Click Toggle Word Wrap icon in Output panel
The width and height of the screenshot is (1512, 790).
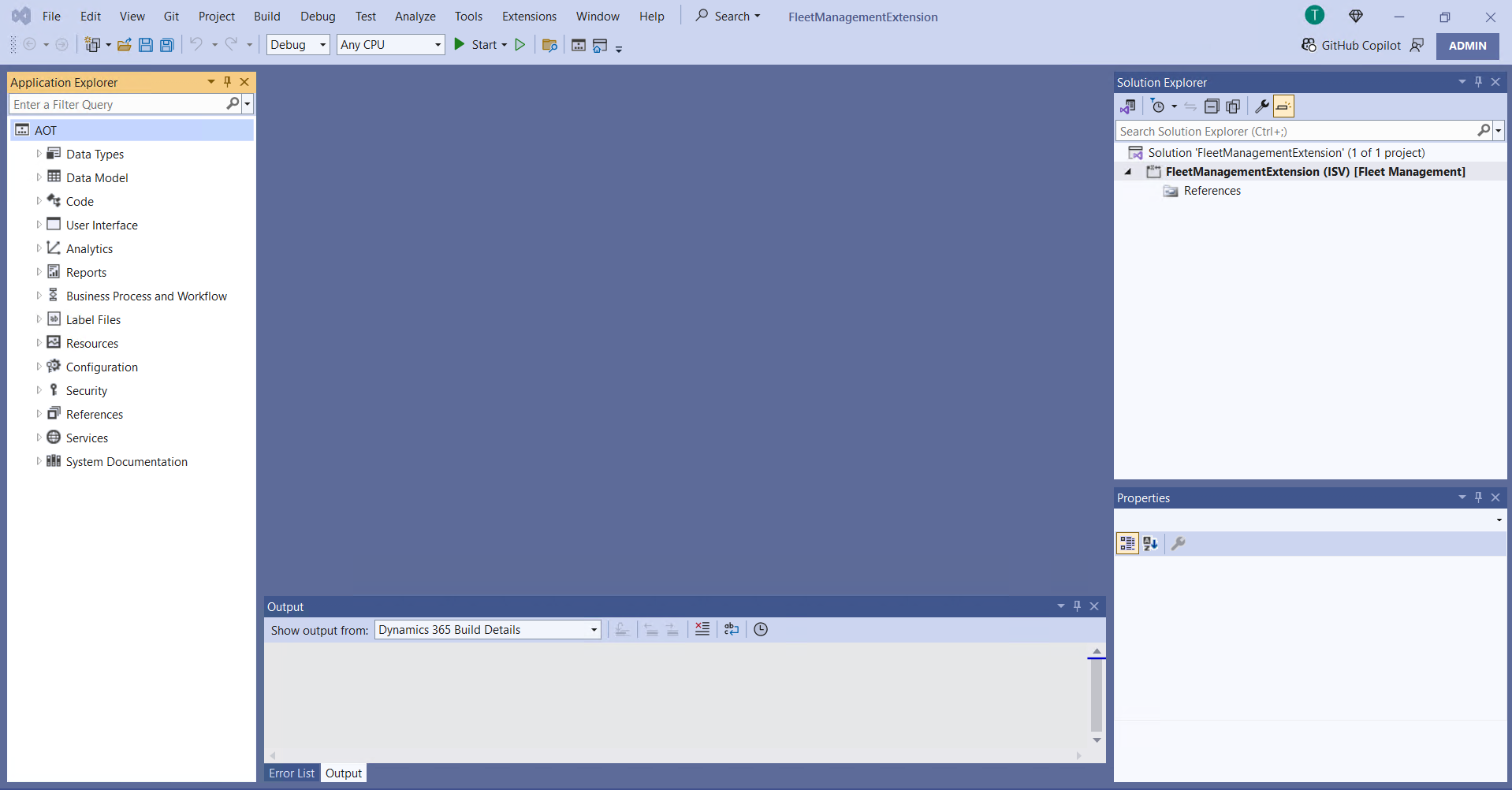click(x=732, y=629)
